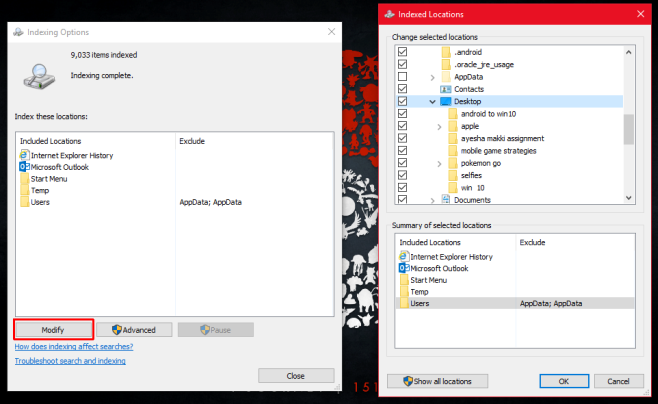Click the 'win 10' folder icon
658x404 pixels.
click(452, 188)
